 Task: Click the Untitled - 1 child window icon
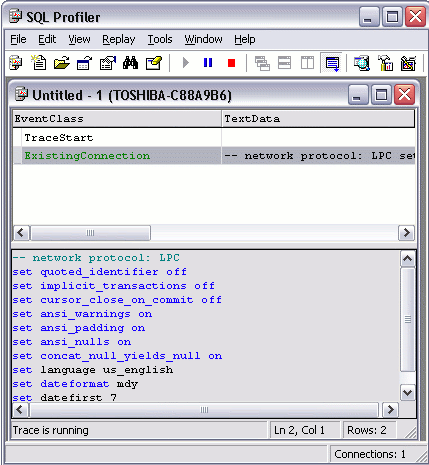[22, 95]
